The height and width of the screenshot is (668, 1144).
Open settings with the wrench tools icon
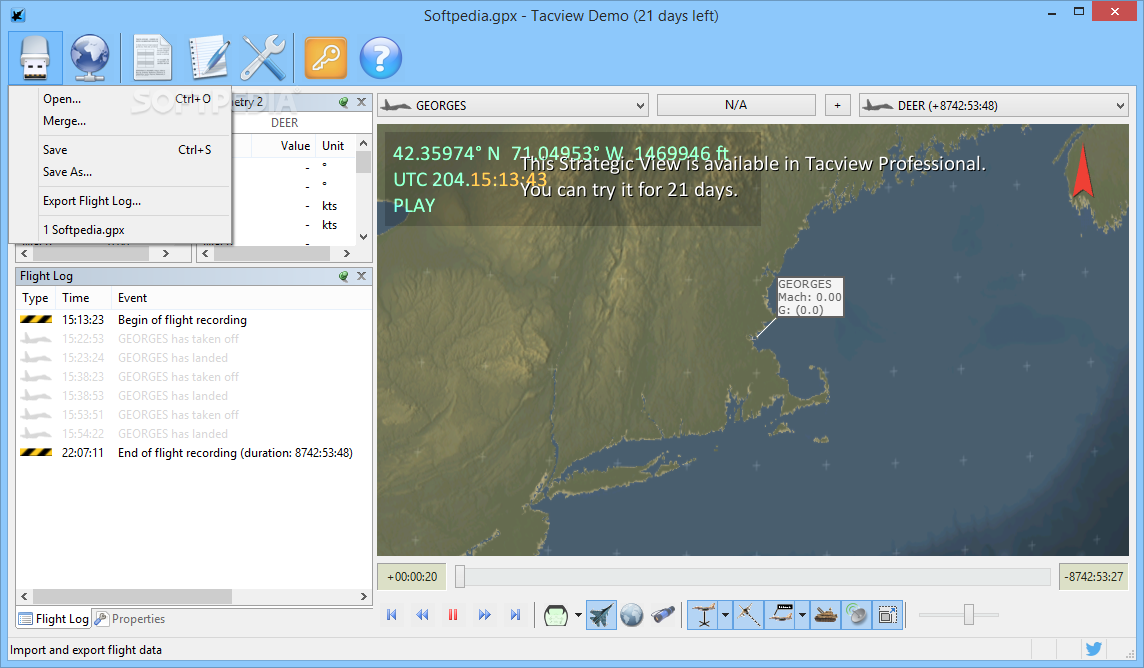click(x=263, y=58)
